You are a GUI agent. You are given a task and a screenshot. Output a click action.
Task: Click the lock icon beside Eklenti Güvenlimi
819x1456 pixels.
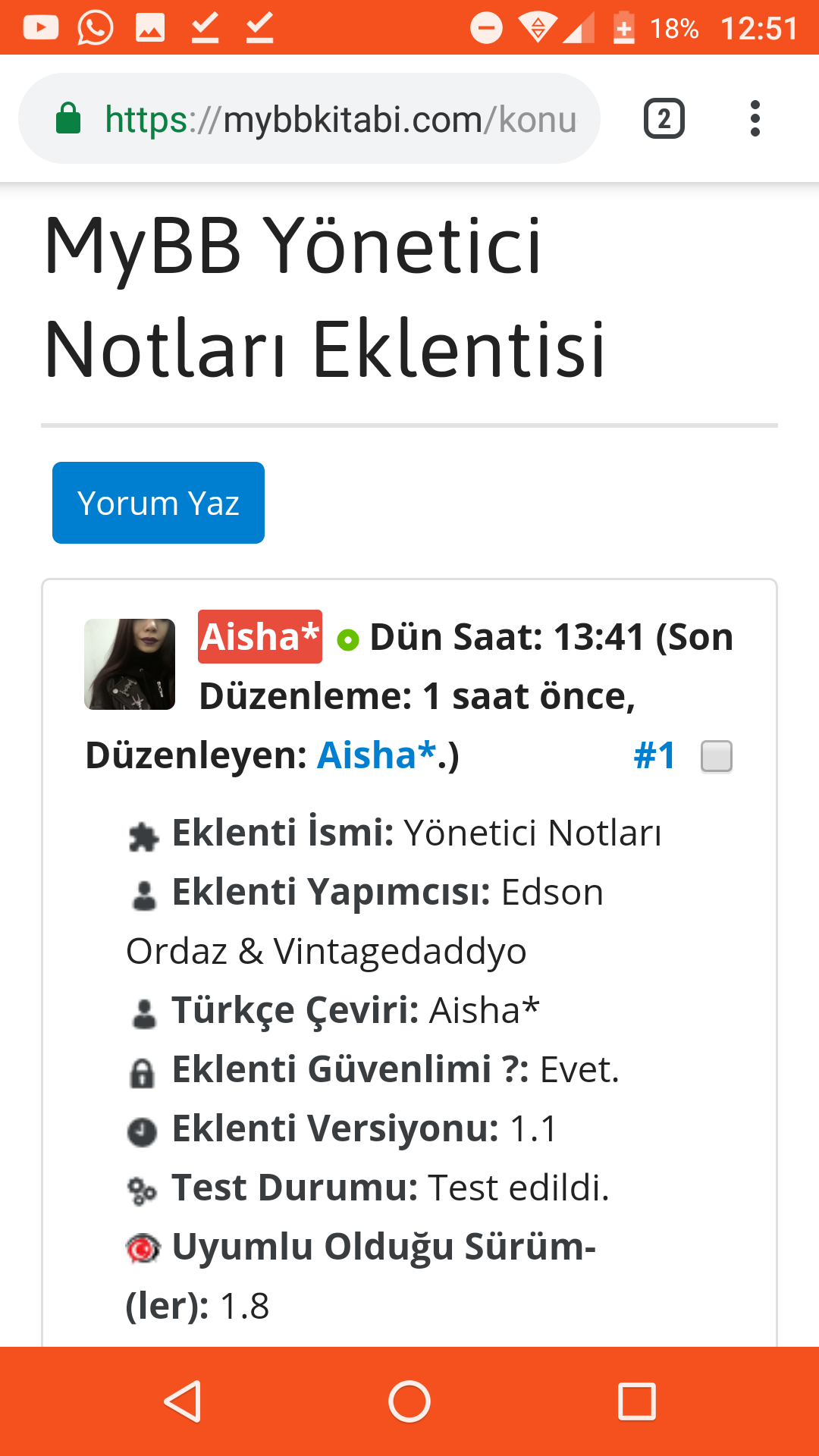coord(143,1073)
